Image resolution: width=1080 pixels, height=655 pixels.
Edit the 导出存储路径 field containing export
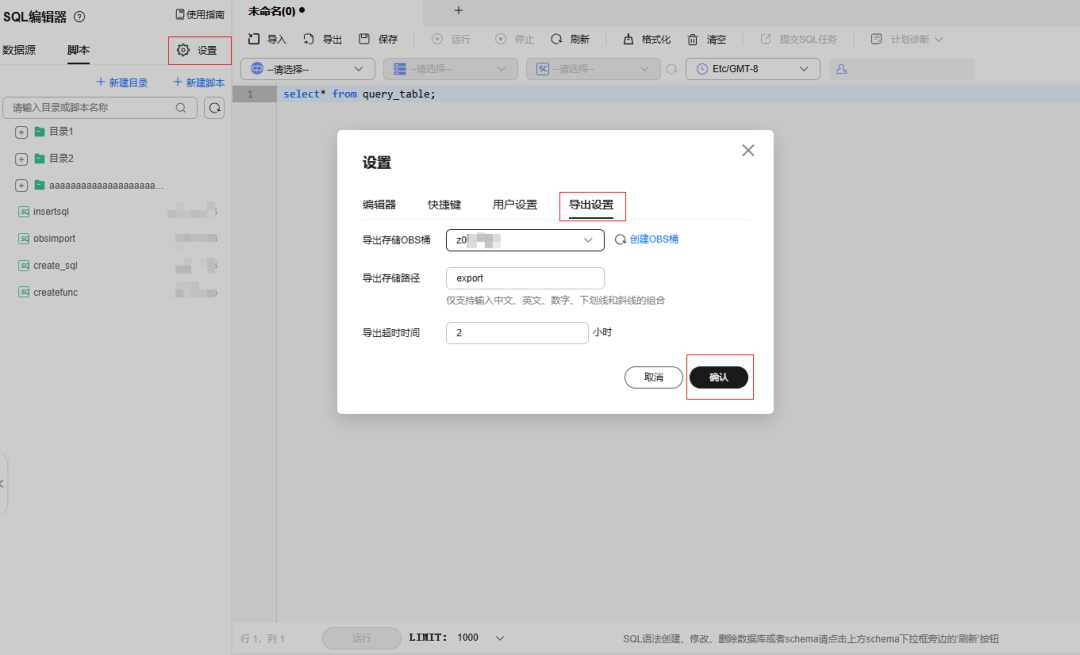pos(525,278)
